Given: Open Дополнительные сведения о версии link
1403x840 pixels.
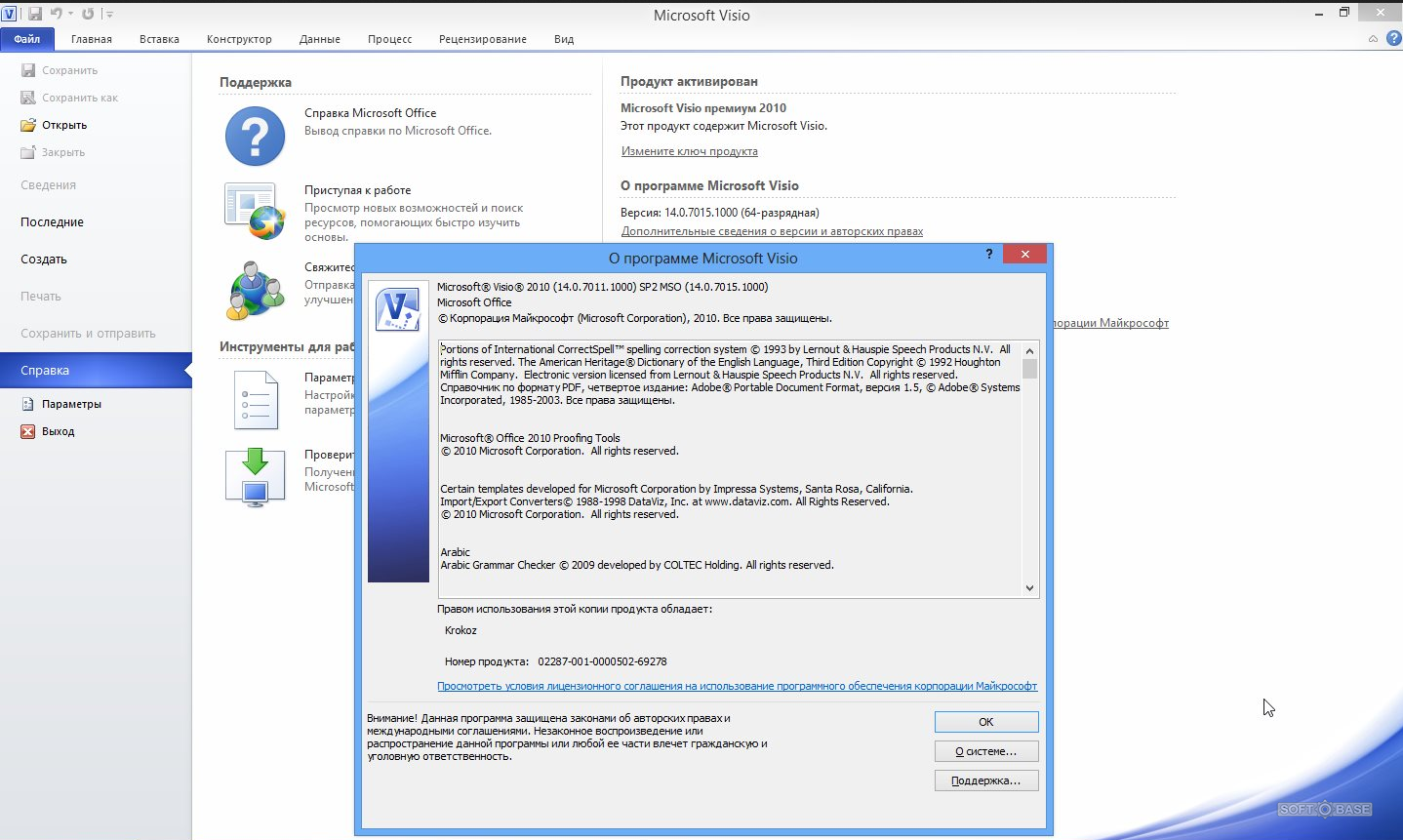Looking at the screenshot, I should click(x=772, y=231).
